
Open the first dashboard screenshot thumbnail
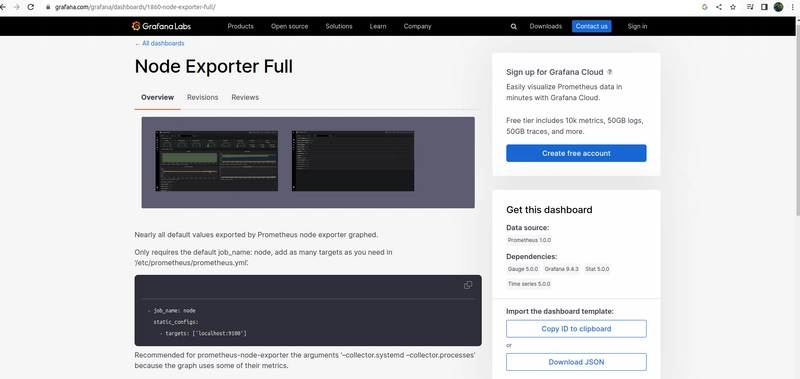pyautogui.click(x=217, y=161)
